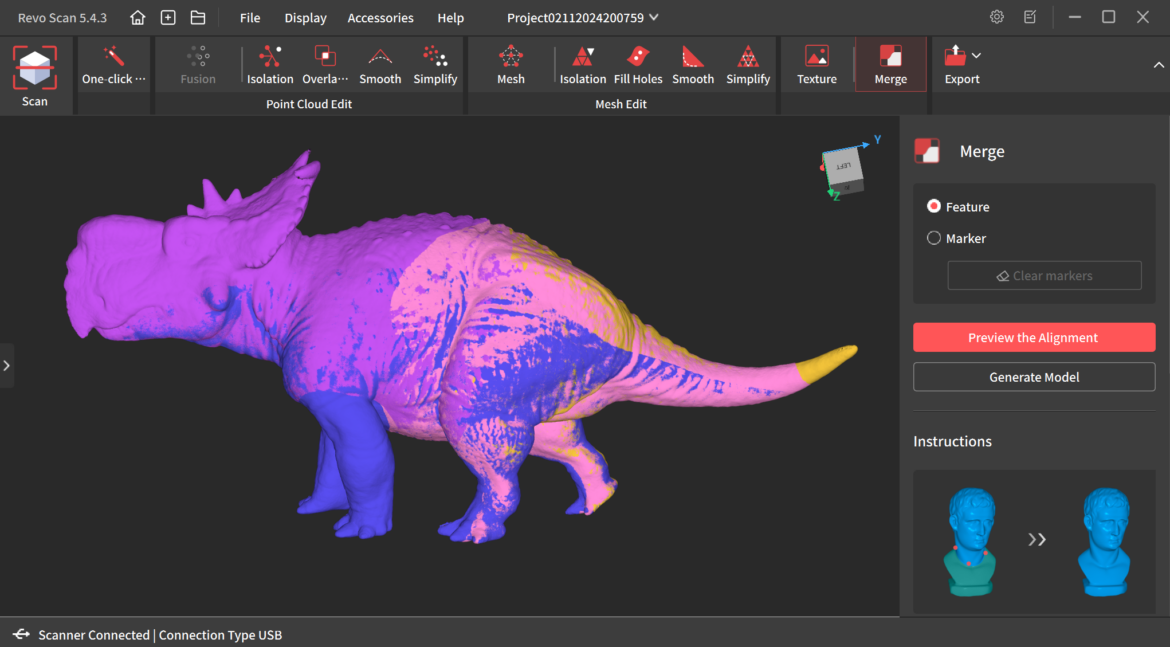
Task: Start the Mesh tool
Action: point(510,65)
